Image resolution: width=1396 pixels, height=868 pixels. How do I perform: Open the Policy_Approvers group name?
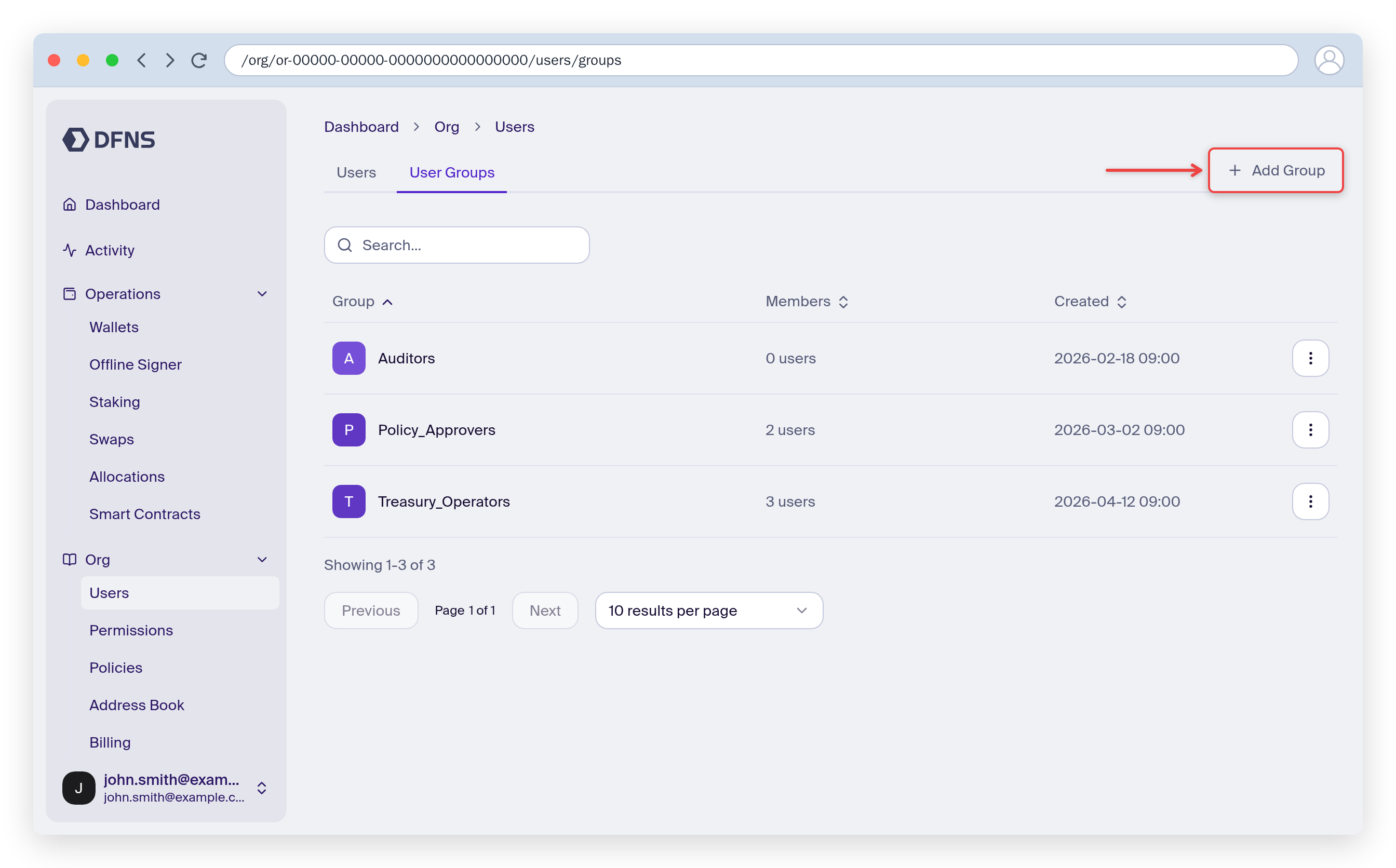coord(436,430)
